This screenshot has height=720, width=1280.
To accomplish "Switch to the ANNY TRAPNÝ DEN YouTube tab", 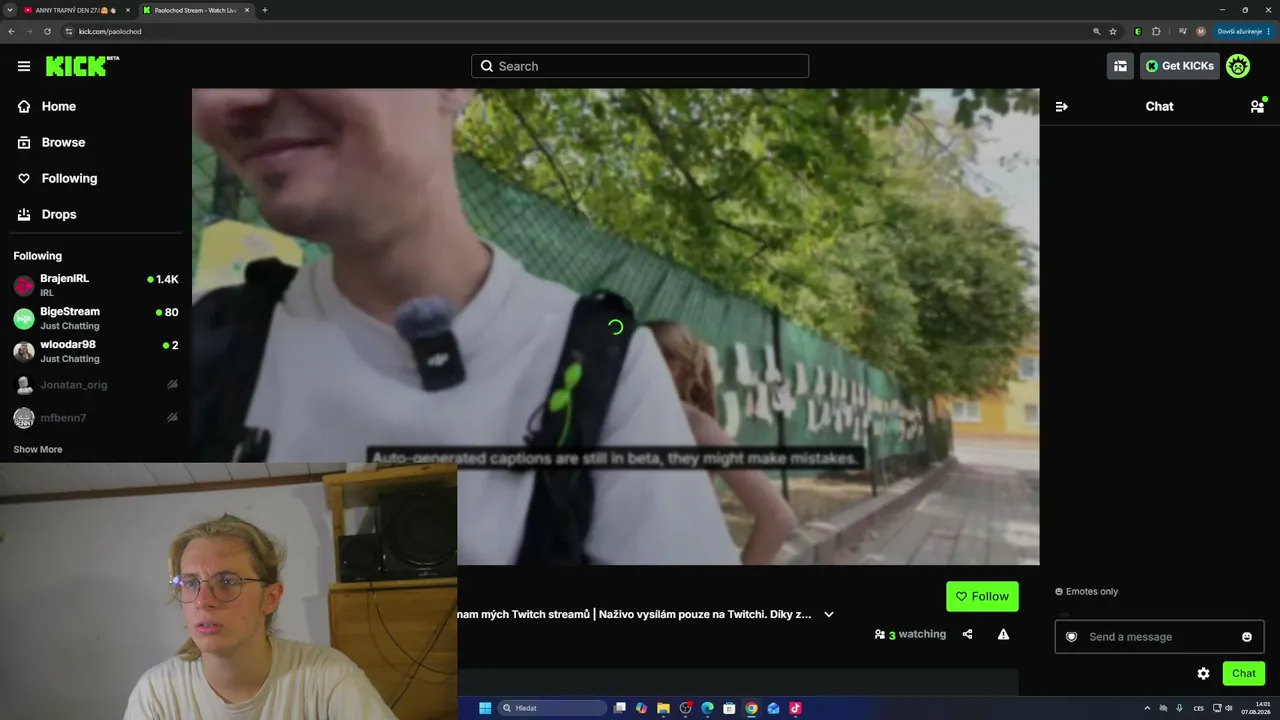I will pos(77,10).
